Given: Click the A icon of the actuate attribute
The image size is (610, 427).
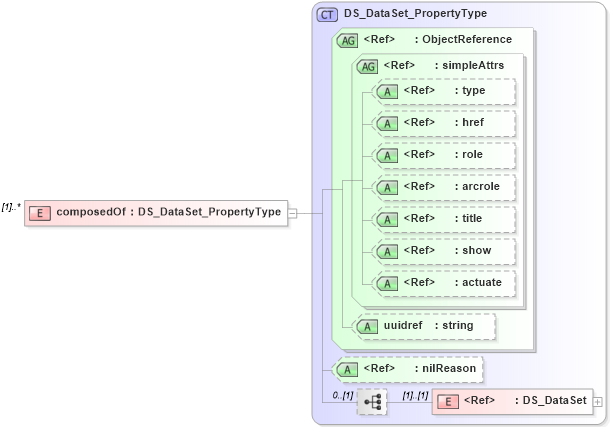Looking at the screenshot, I should click(x=387, y=284).
